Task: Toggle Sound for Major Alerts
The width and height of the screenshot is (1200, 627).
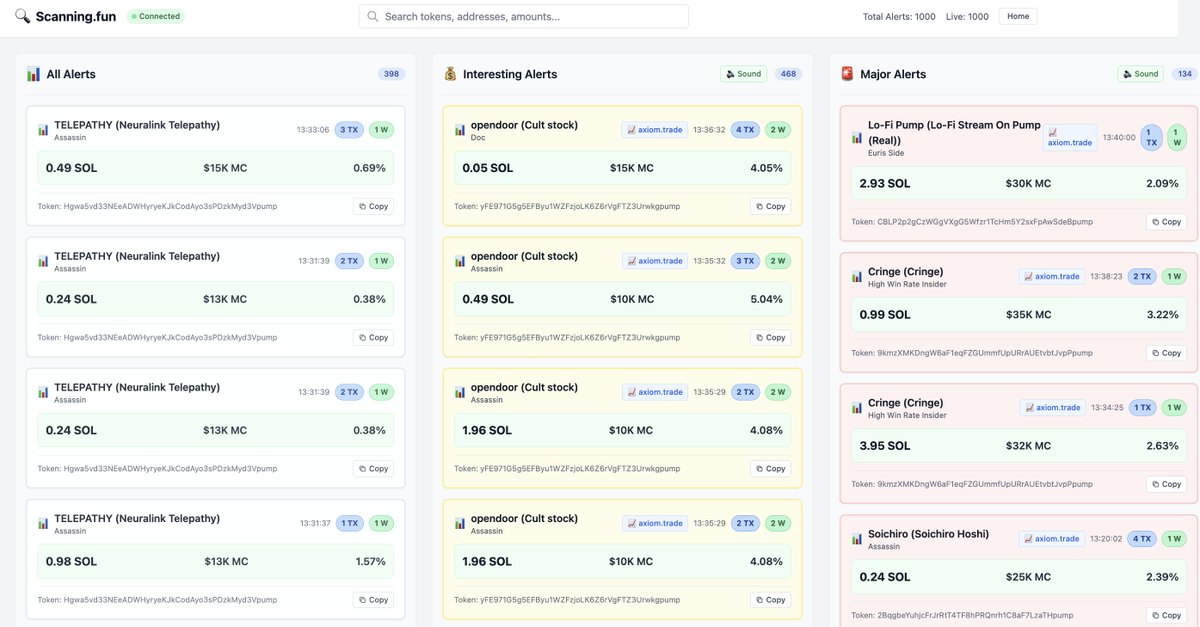Action: click(x=1140, y=74)
